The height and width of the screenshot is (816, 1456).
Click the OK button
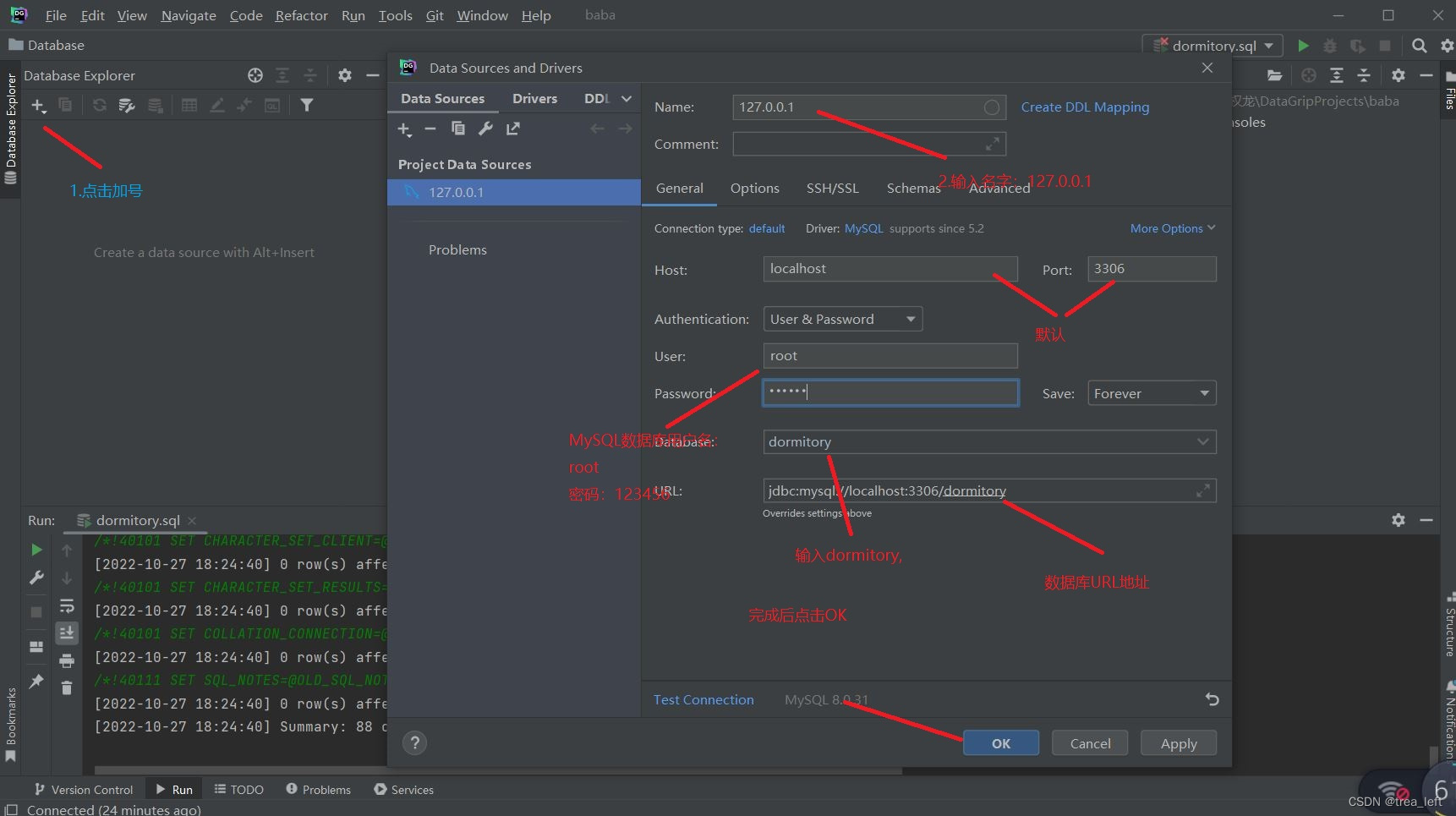1001,743
